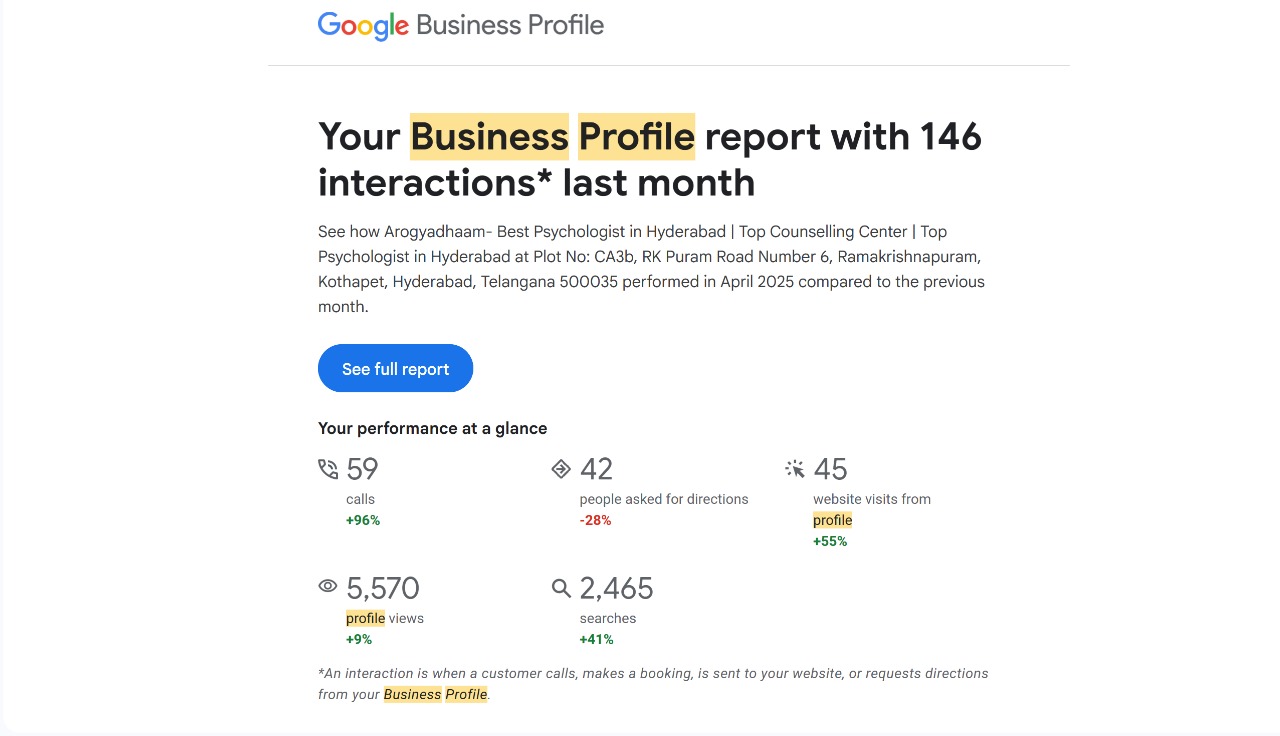Screen dimensions: 1280x736
Task: Click the website visits cursor icon
Action: [795, 469]
